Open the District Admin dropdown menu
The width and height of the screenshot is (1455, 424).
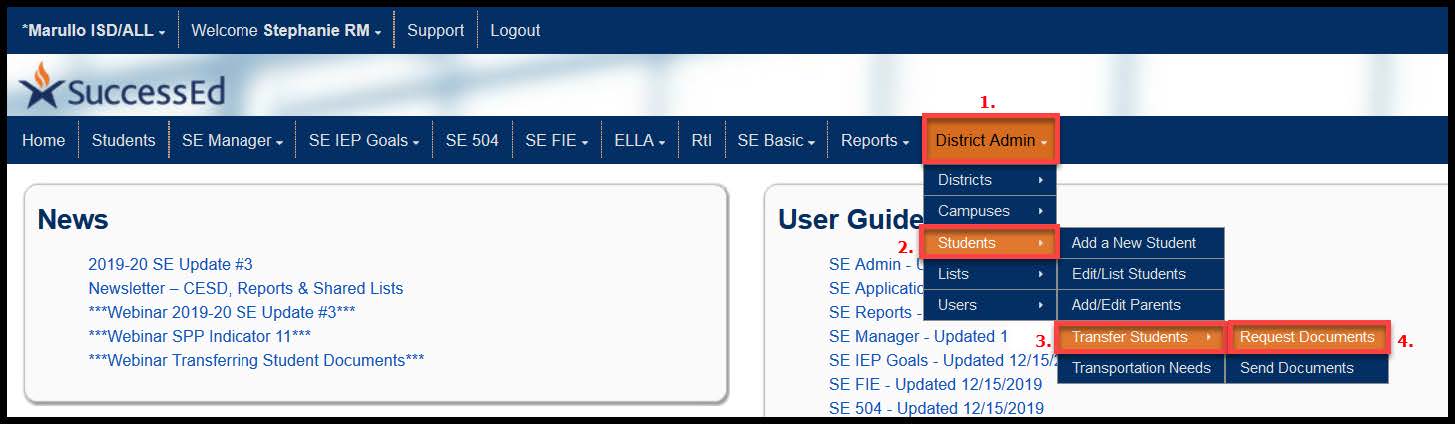(x=991, y=141)
